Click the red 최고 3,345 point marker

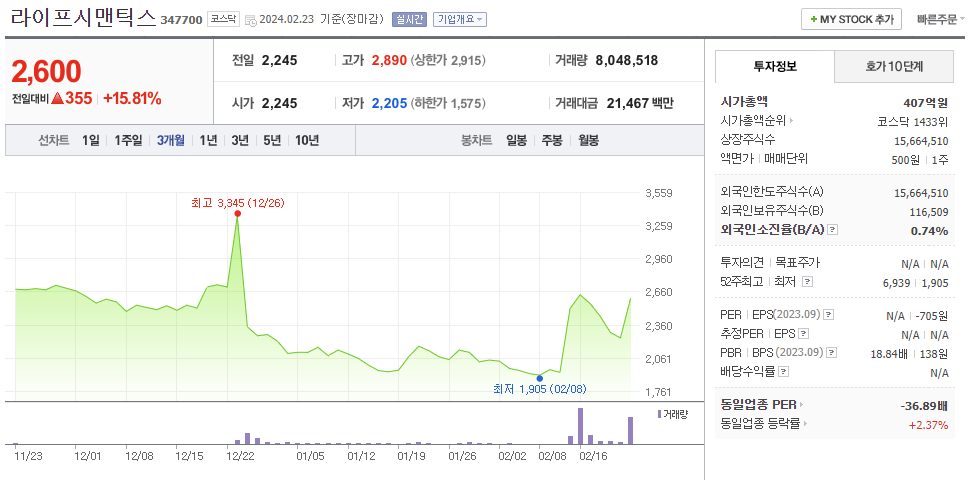coord(238,214)
